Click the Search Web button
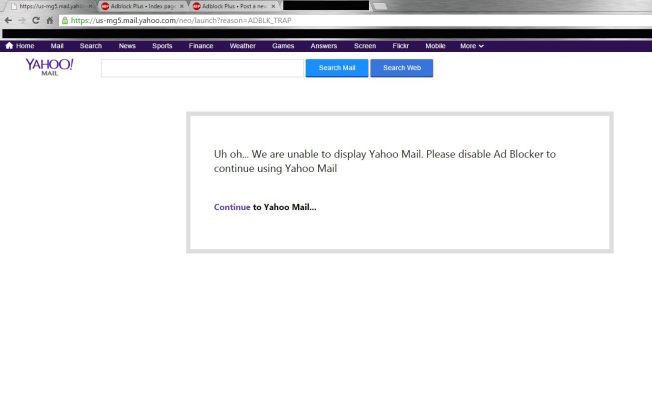This screenshot has height=393, width=652. 402,68
